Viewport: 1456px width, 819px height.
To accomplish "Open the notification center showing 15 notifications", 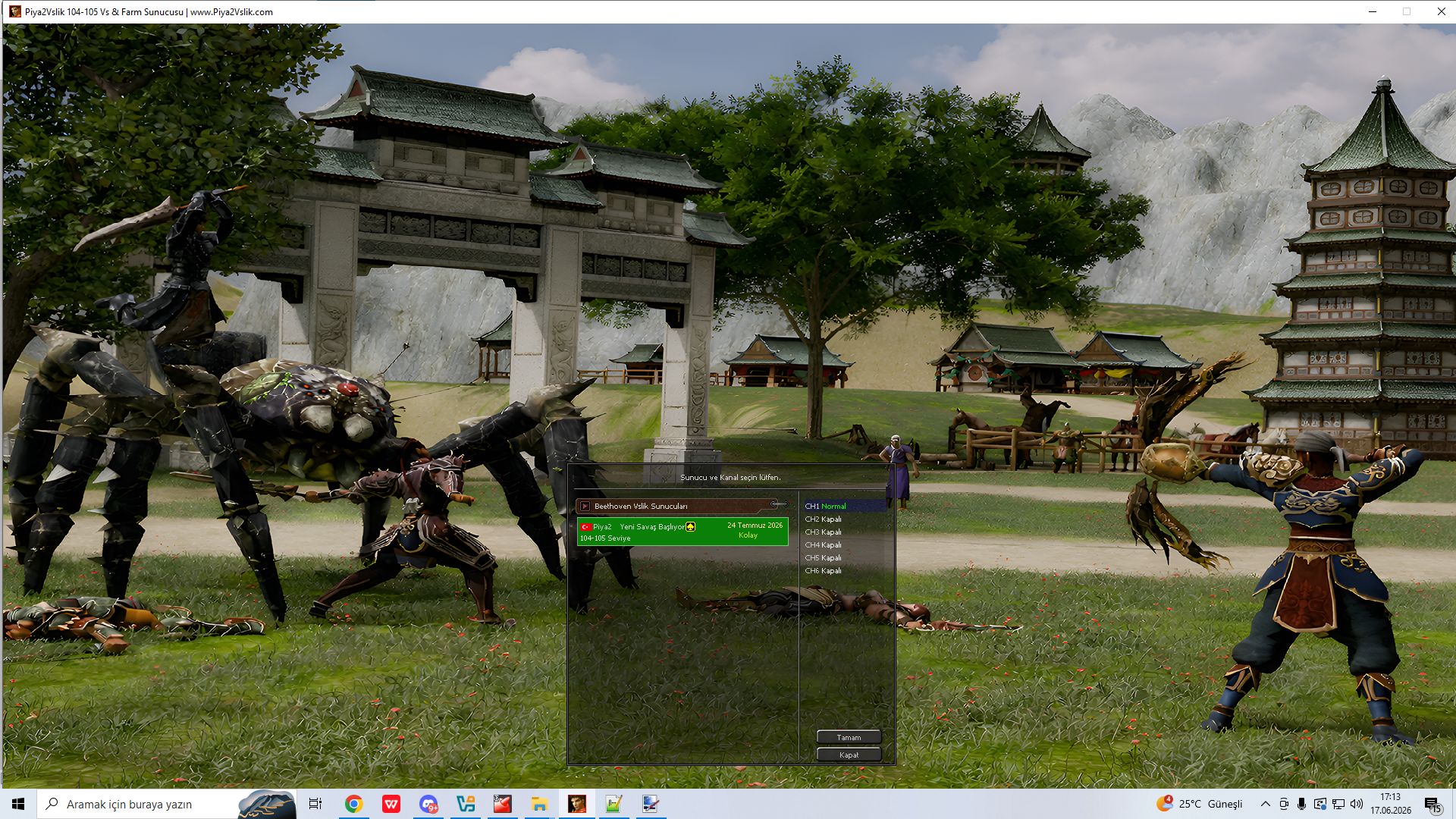I will click(x=1432, y=805).
